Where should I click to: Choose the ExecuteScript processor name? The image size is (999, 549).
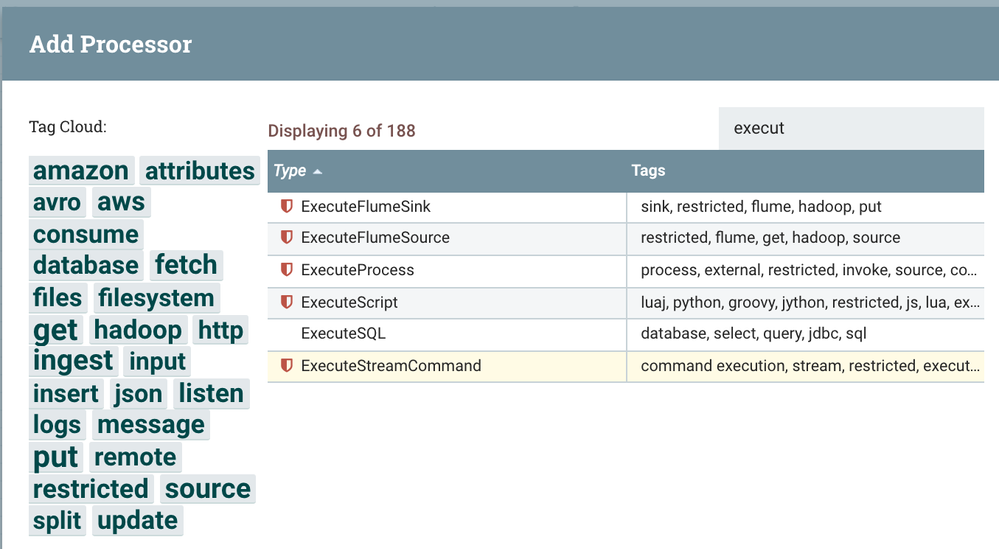point(349,302)
